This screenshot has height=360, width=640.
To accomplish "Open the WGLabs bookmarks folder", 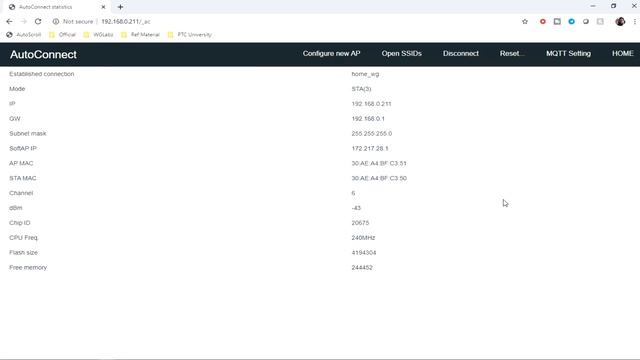I will pos(98,35).
